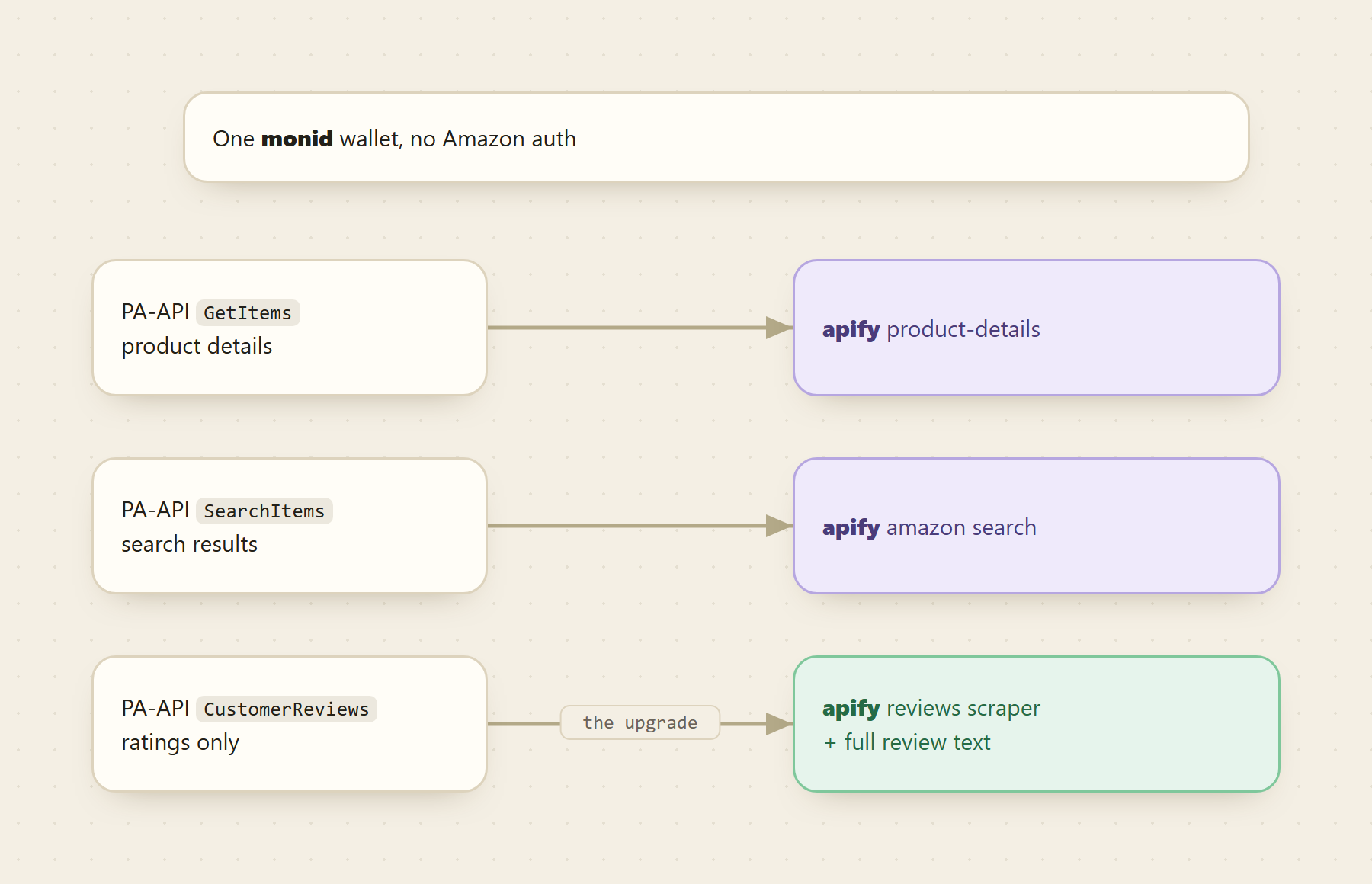The width and height of the screenshot is (1372, 884).
Task: Click the 'One monid wallet, no Amazon auth' box
Action: [x=716, y=137]
